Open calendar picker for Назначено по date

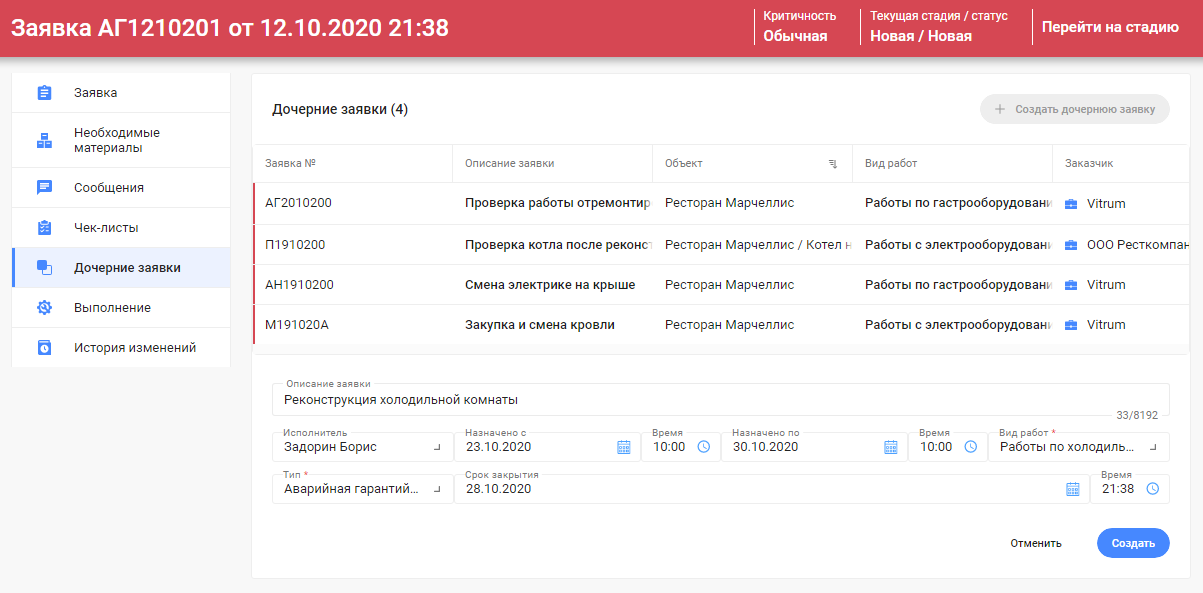[x=891, y=447]
